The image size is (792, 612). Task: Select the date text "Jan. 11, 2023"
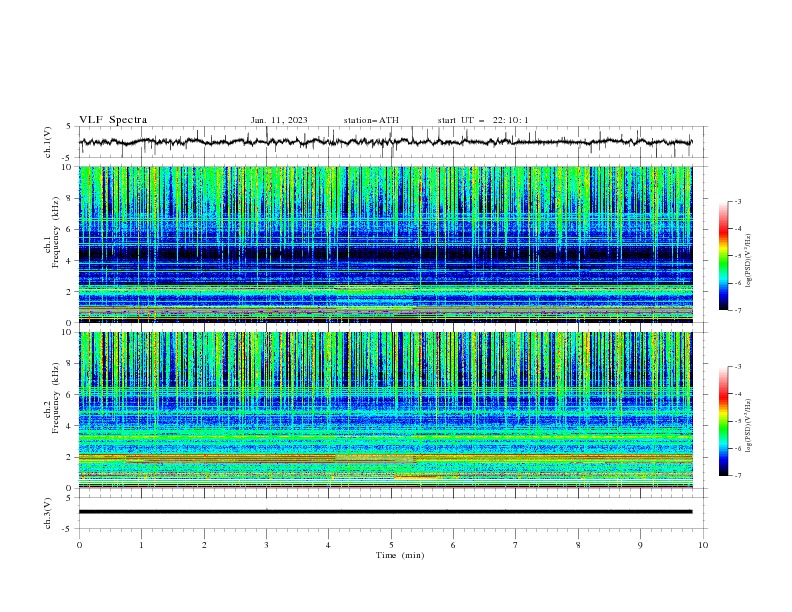279,120
